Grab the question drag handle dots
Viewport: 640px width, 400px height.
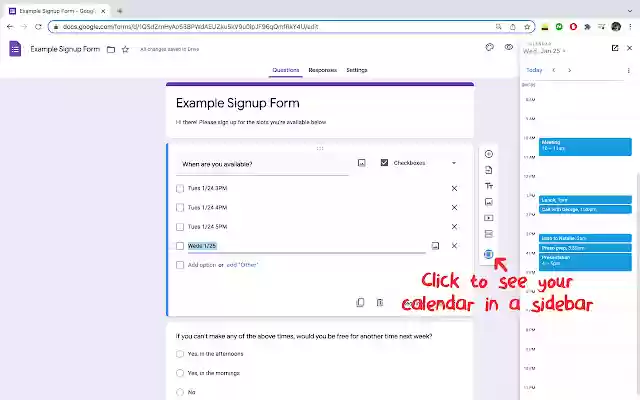tap(320, 148)
